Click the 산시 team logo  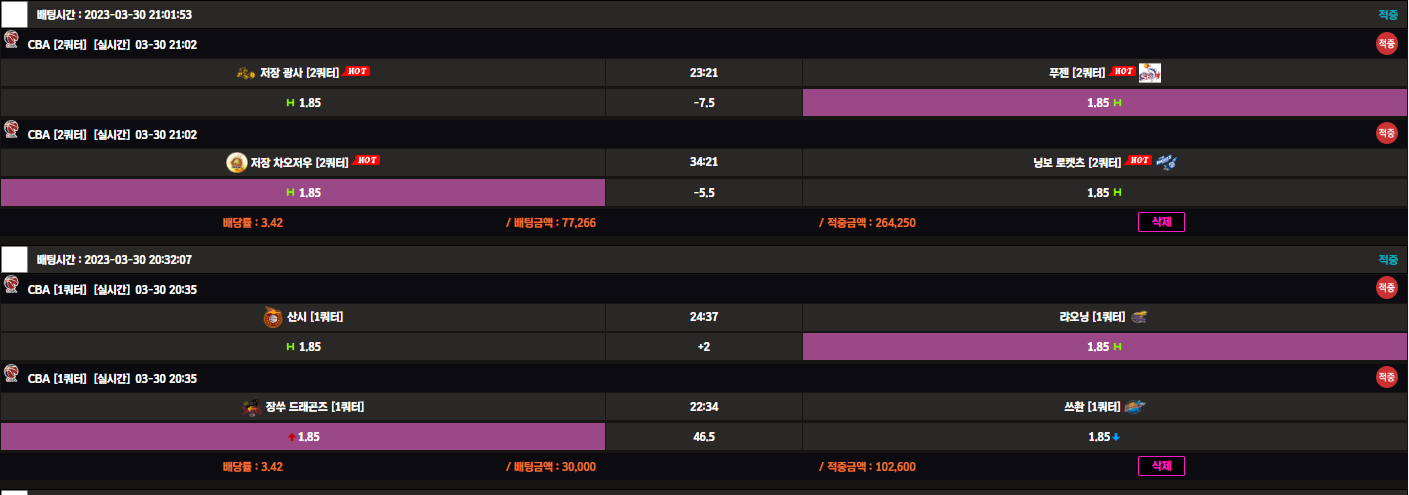pyautogui.click(x=272, y=318)
